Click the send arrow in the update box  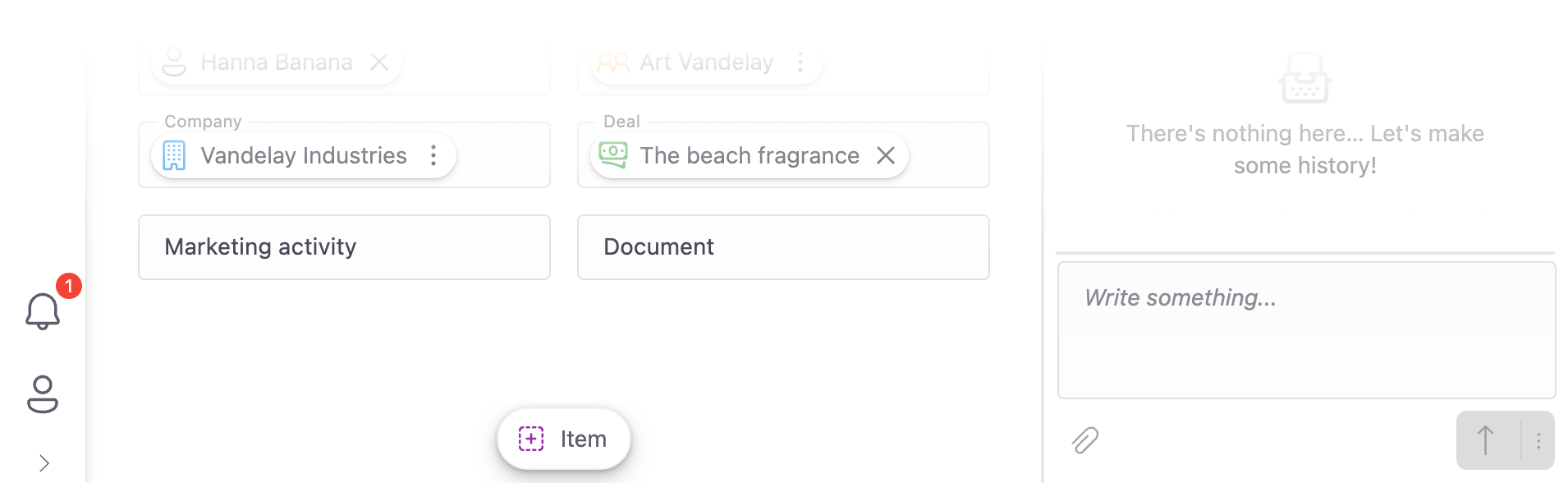tap(1487, 439)
